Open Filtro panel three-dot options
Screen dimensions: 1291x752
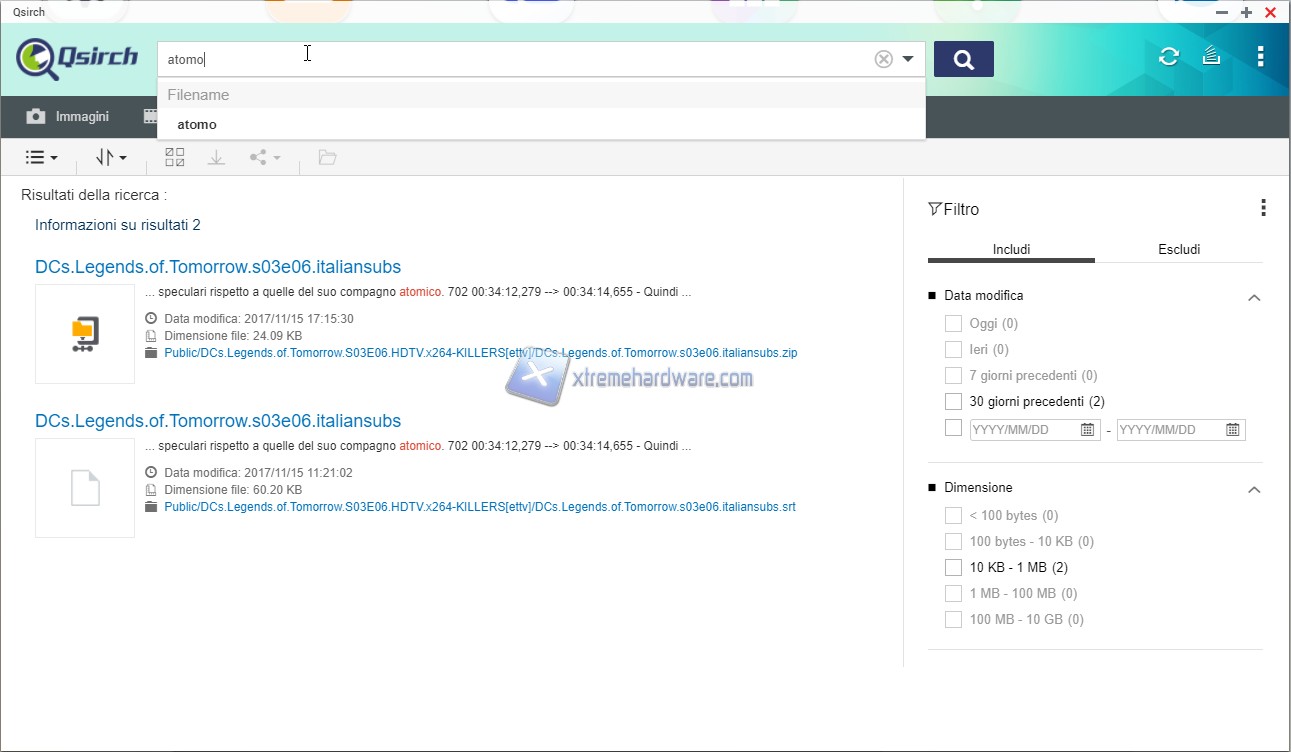1263,208
